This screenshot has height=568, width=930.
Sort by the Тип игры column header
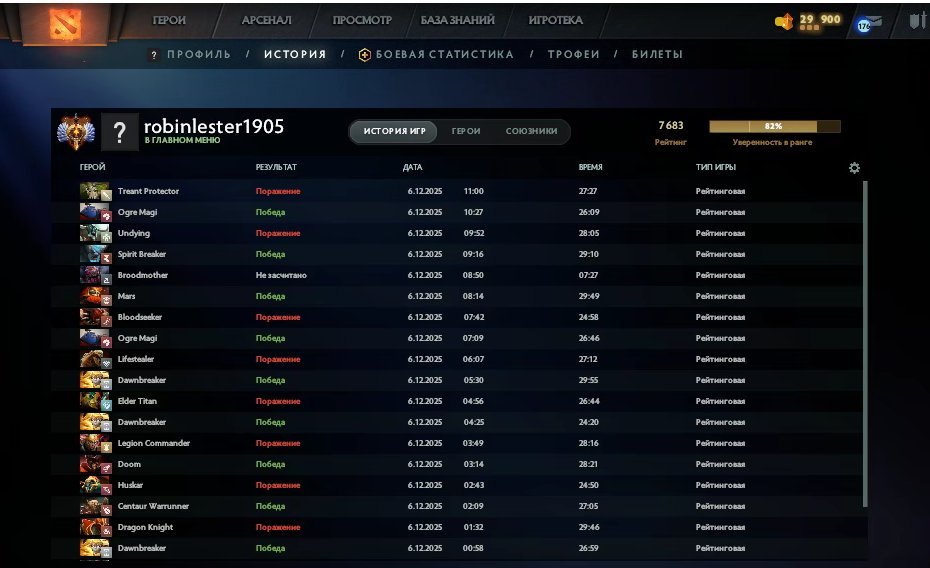(x=715, y=167)
